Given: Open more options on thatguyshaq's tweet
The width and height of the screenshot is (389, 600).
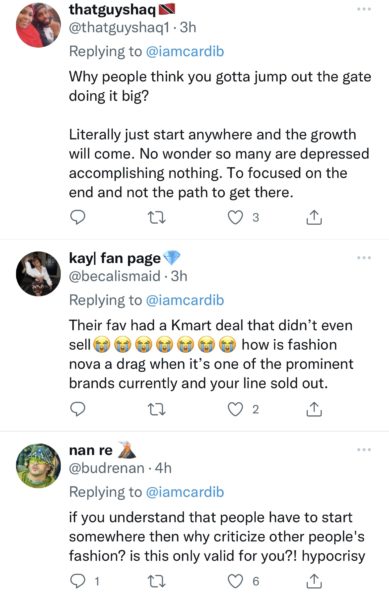Looking at the screenshot, I should [x=364, y=9].
